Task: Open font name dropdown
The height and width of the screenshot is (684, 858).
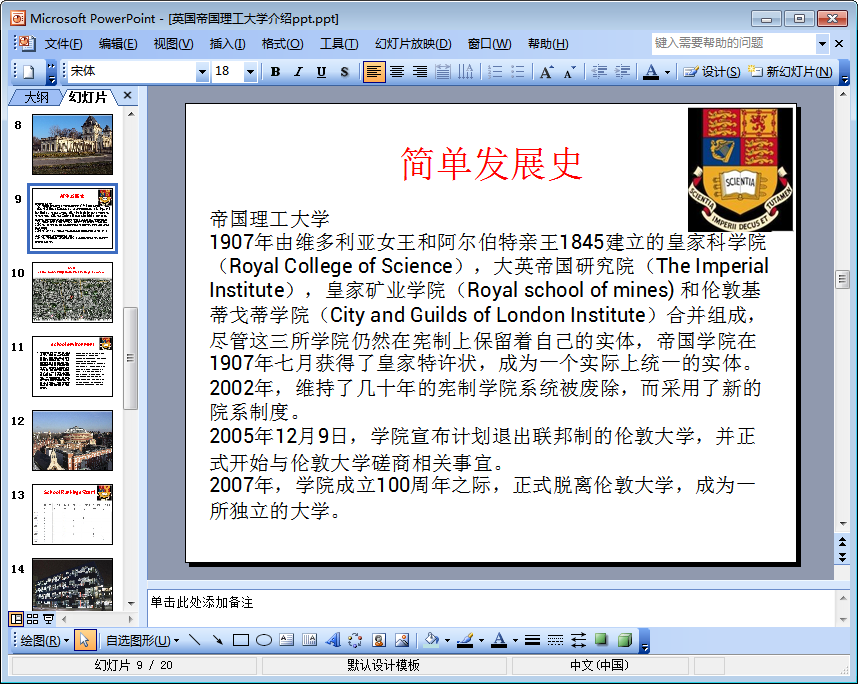Action: tap(202, 72)
